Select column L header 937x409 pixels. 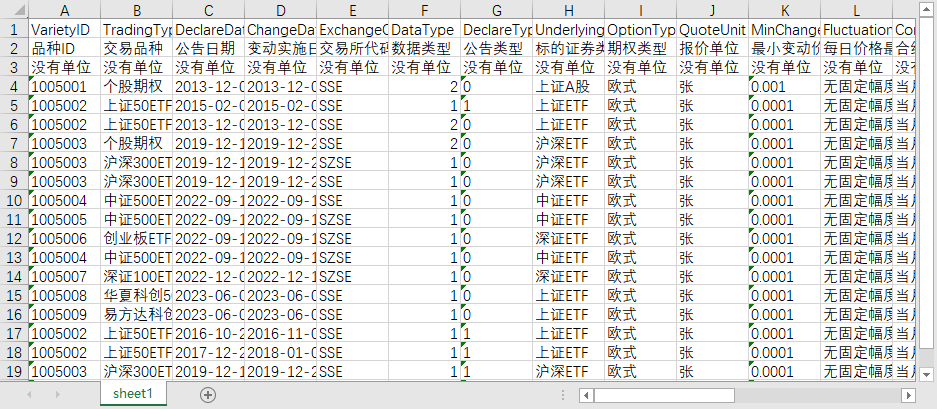856,10
